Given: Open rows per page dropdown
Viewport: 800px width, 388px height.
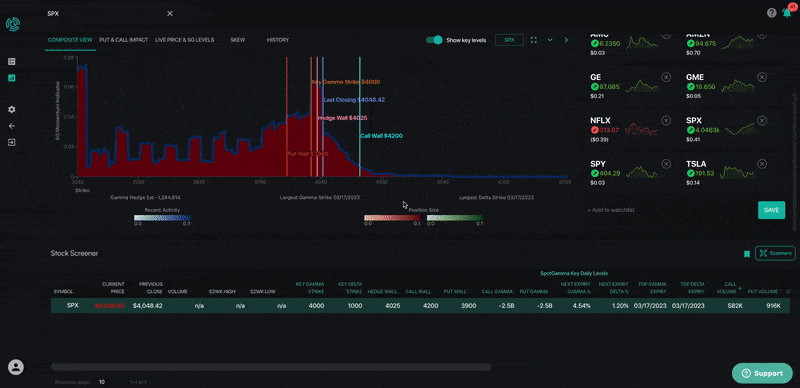Looking at the screenshot, I should coord(102,382).
